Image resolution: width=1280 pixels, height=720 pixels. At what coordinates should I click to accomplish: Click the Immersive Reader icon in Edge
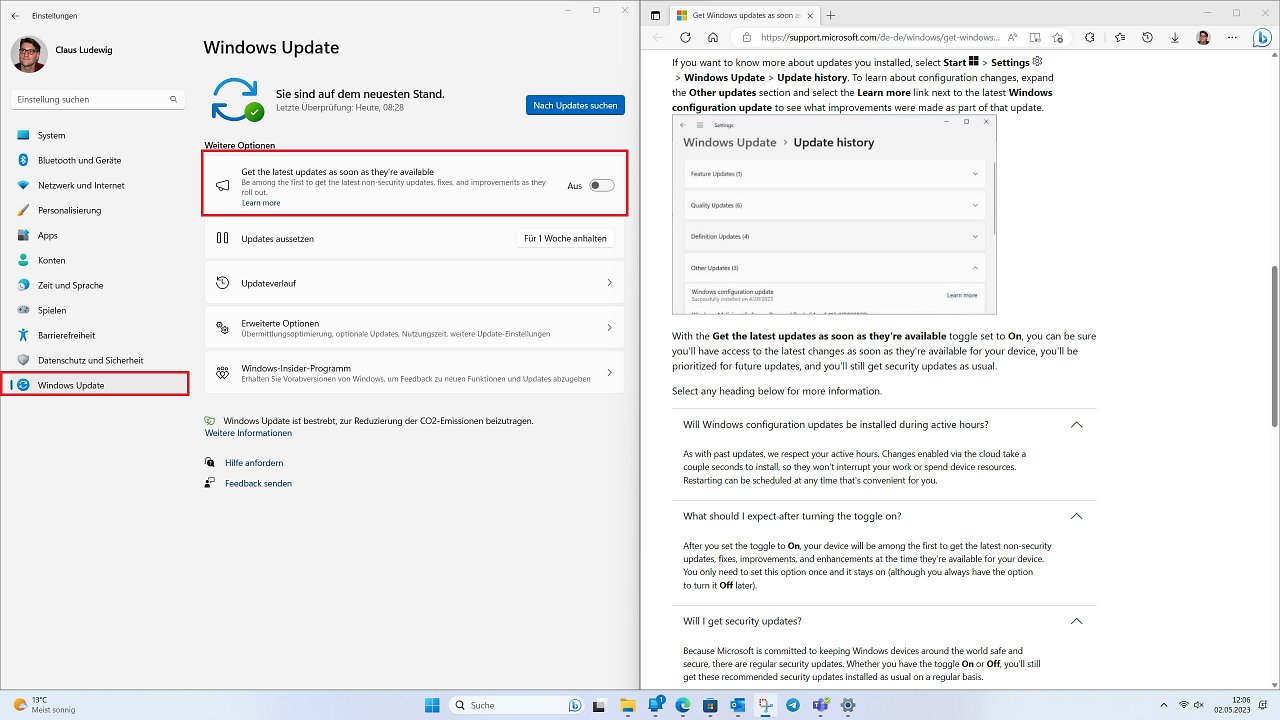(1034, 37)
